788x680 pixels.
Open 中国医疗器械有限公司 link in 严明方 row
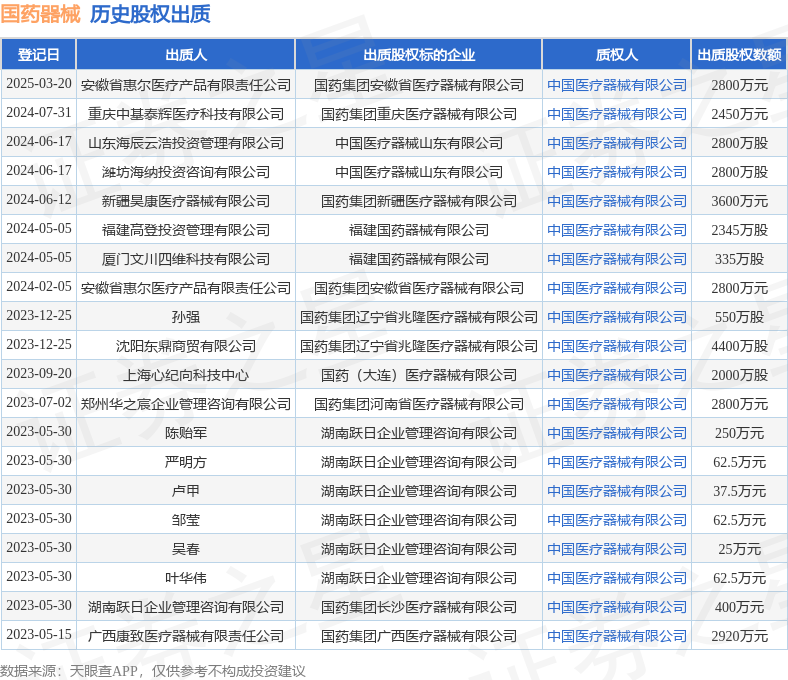[x=617, y=462]
